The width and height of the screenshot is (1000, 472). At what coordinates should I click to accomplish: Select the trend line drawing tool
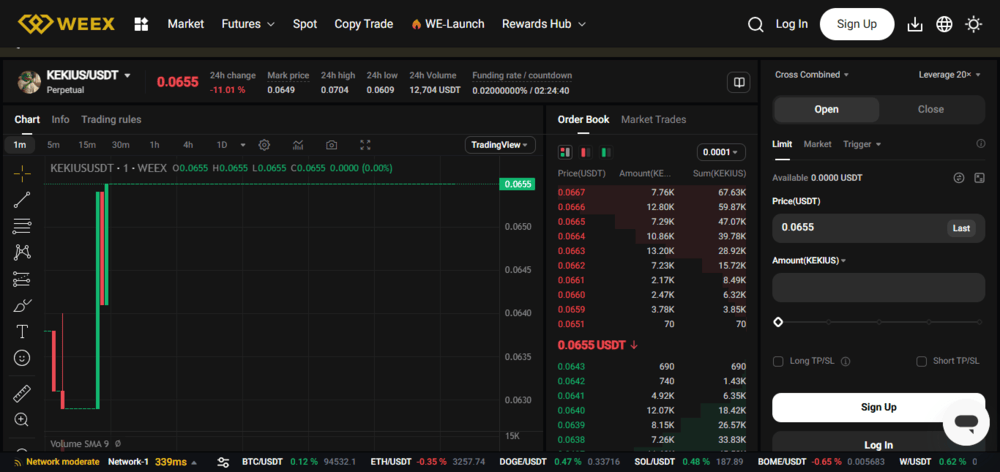(x=22, y=200)
